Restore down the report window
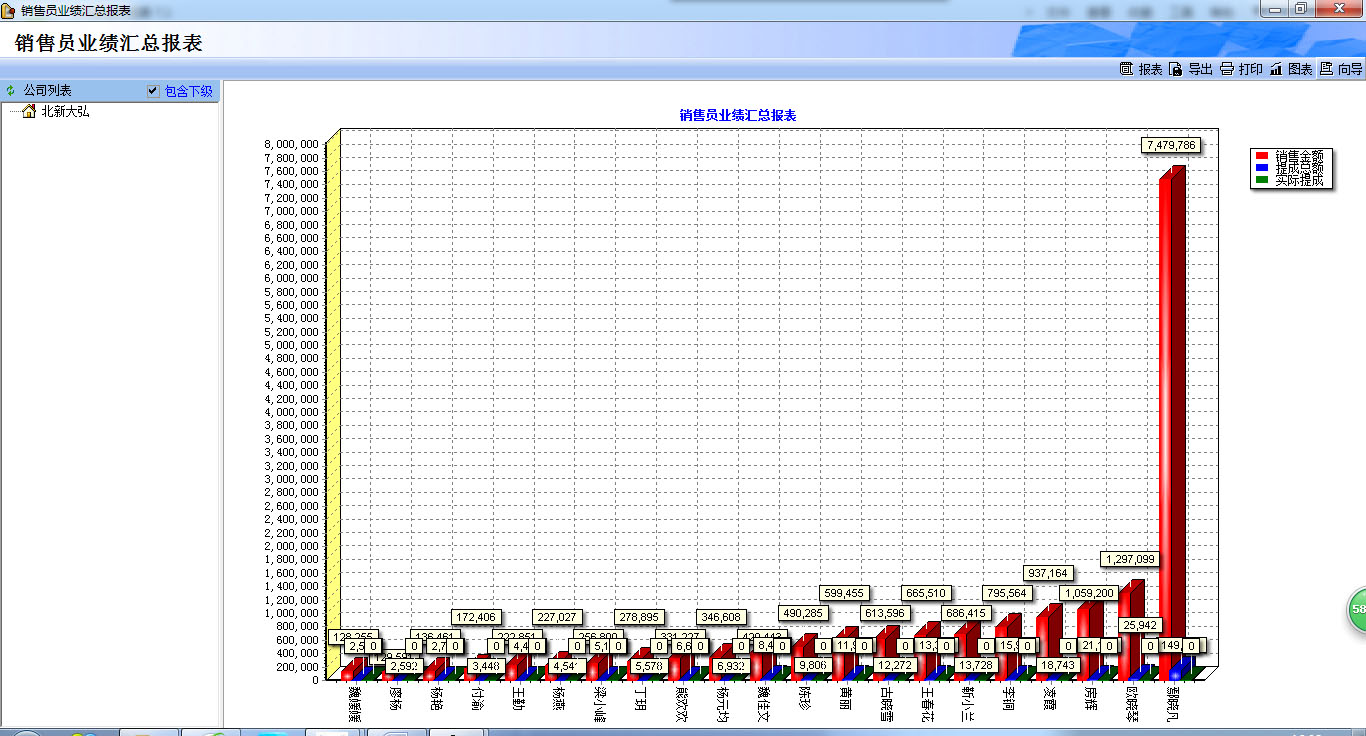This screenshot has height=736, width=1366. point(1300,8)
